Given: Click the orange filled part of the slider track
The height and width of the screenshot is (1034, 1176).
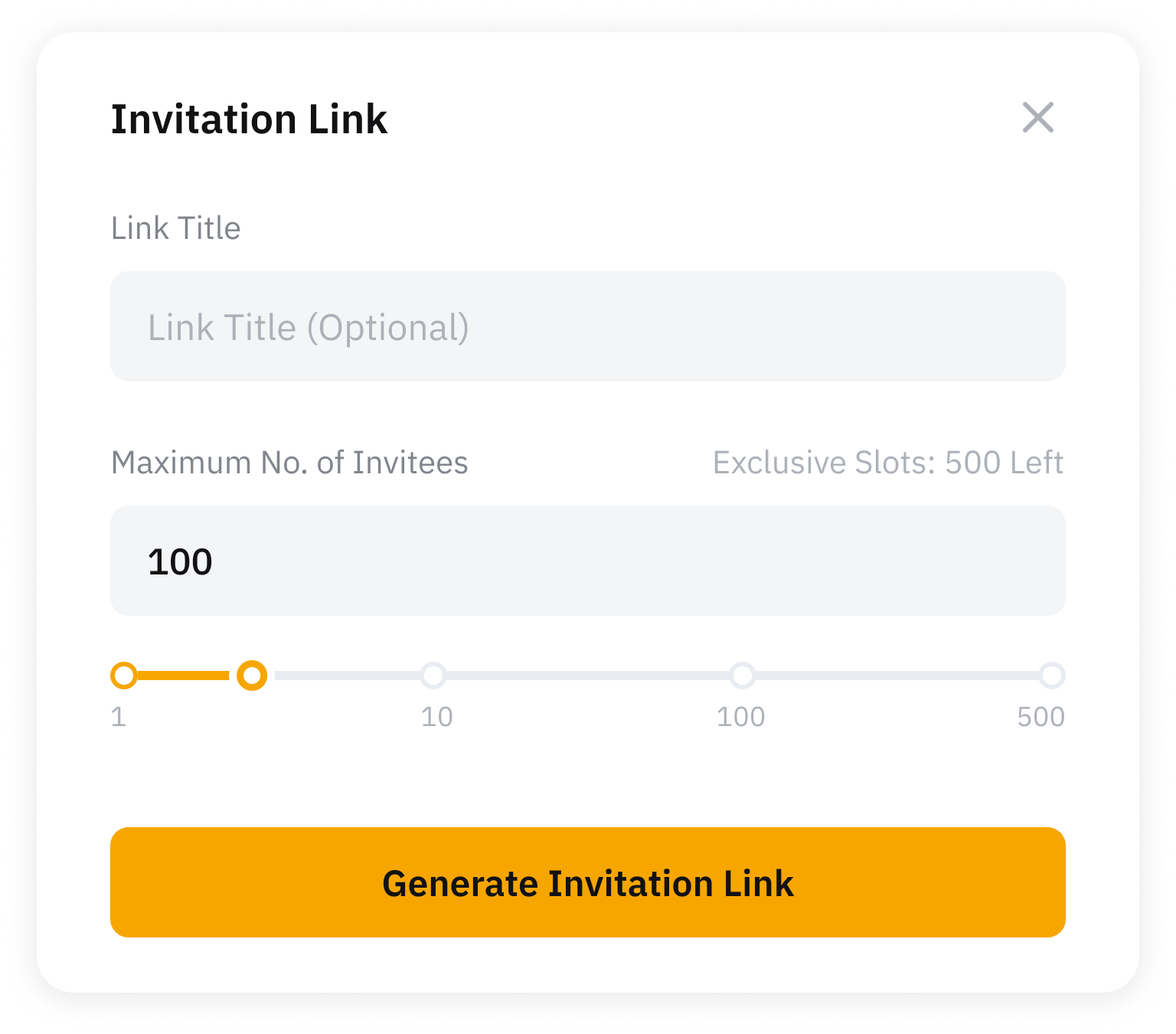Looking at the screenshot, I should click(x=184, y=676).
